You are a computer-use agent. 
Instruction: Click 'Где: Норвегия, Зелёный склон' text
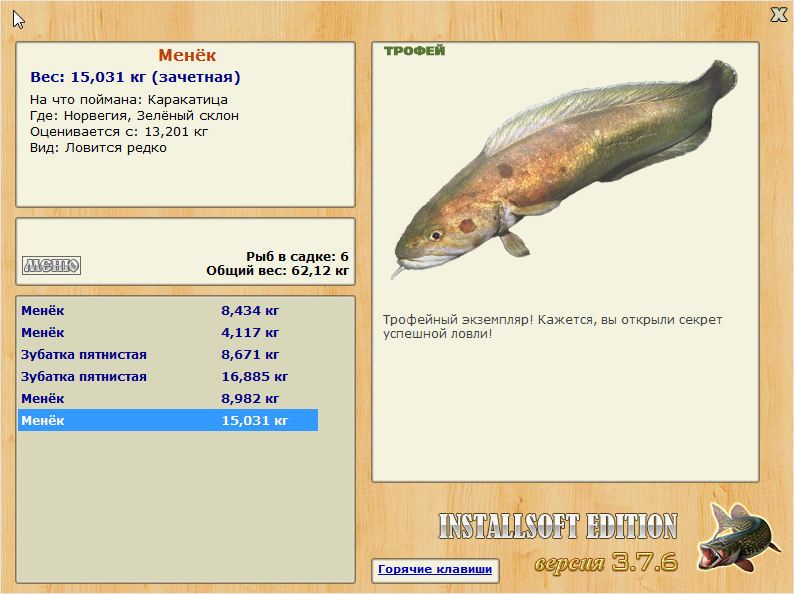pyautogui.click(x=134, y=116)
